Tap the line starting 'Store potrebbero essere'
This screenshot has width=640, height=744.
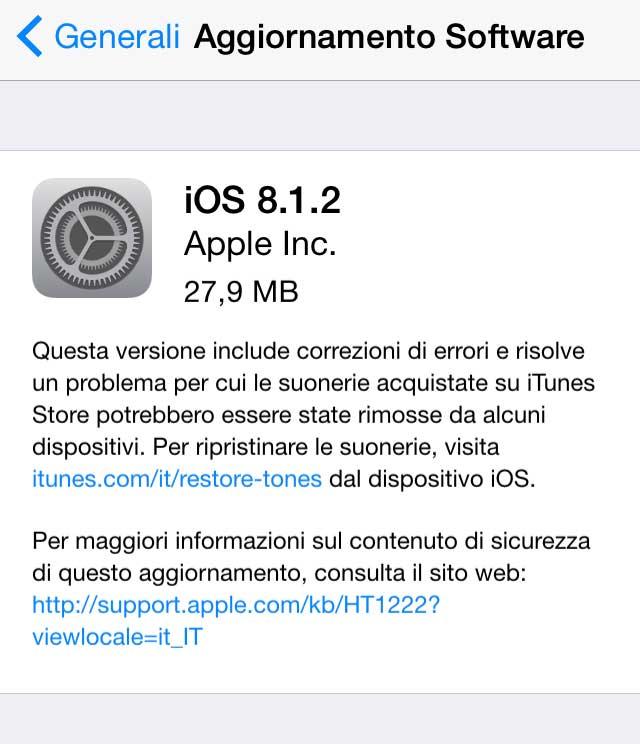point(289,415)
